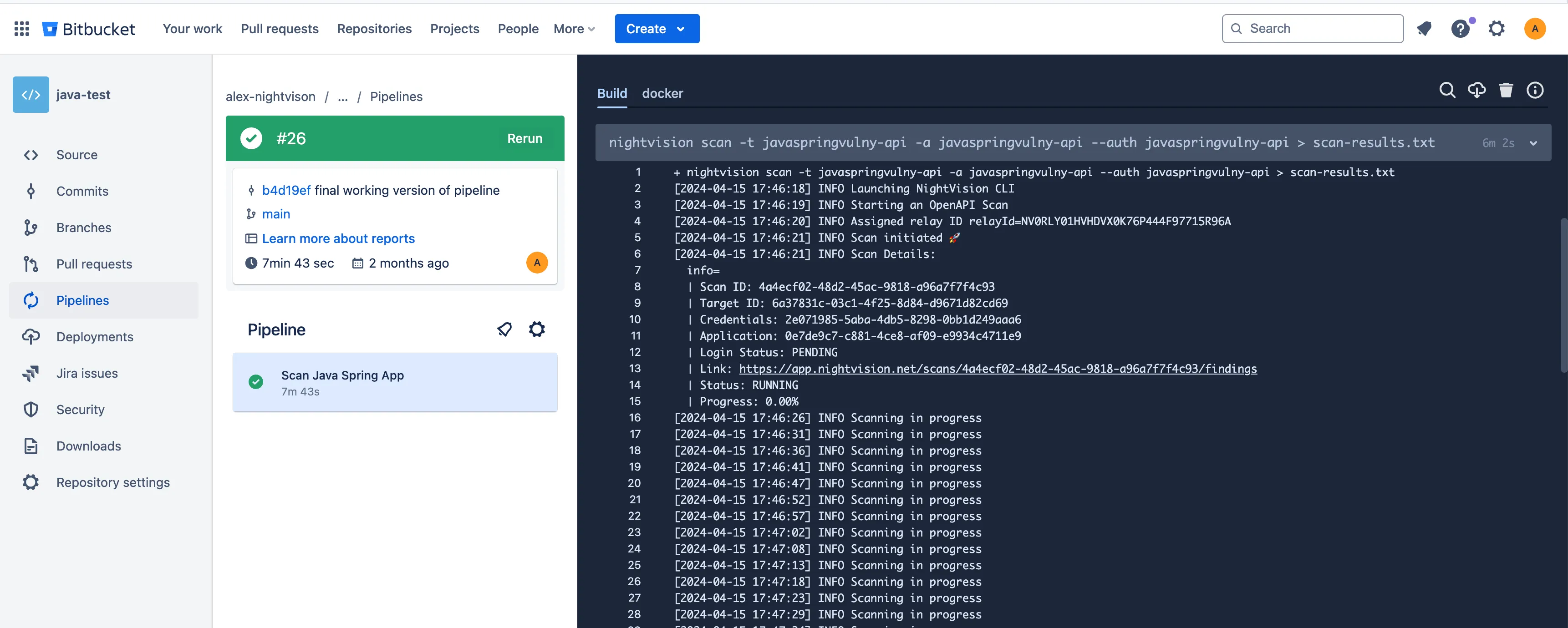Open the user avatar menu at top right
This screenshot has height=628, width=1568.
(1534, 29)
